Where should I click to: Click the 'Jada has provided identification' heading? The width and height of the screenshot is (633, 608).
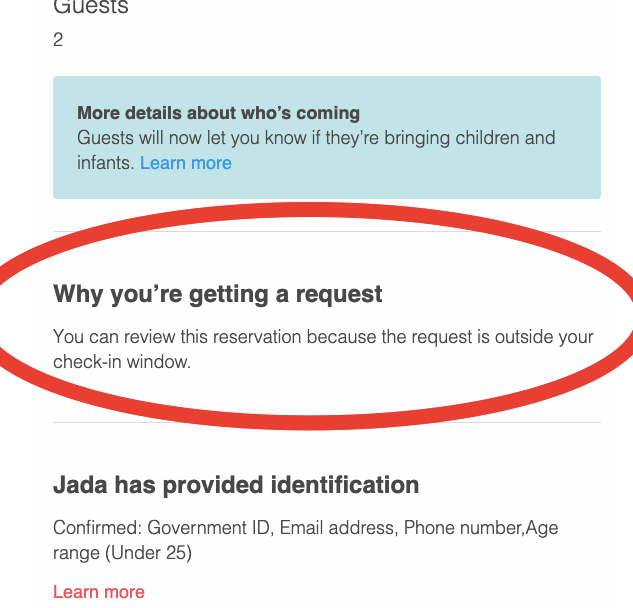(235, 486)
